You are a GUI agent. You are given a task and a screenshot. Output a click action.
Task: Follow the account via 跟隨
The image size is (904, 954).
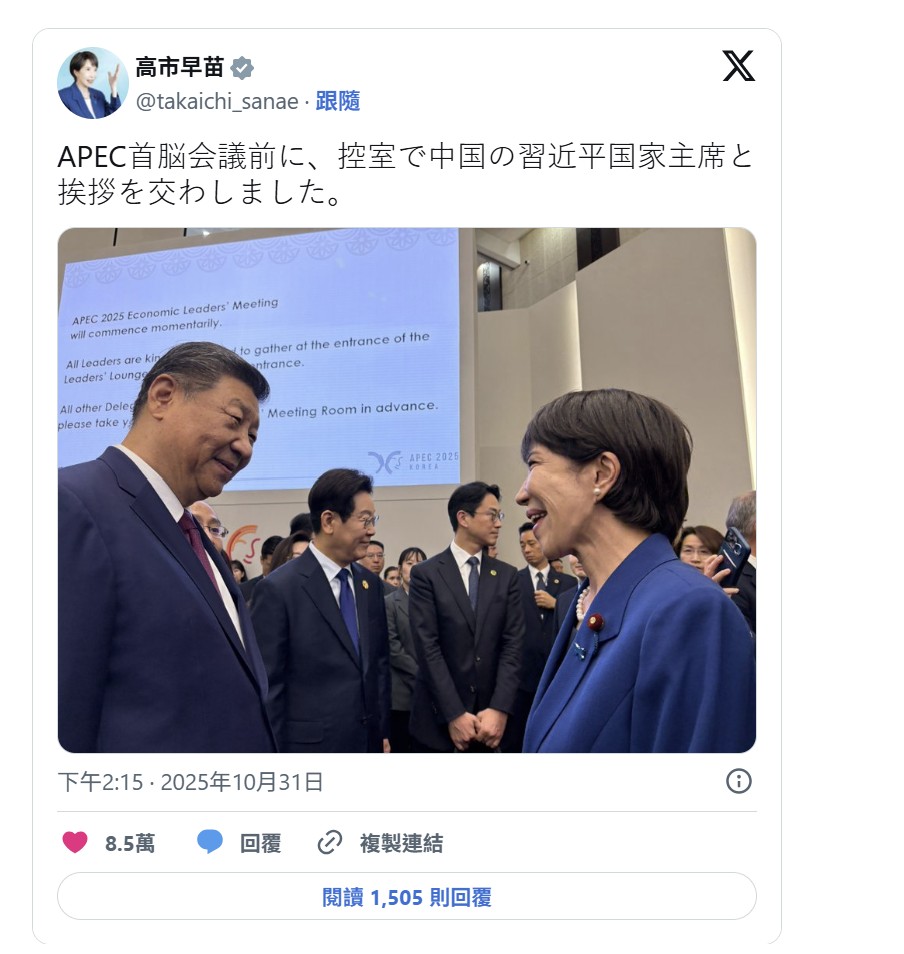[338, 102]
